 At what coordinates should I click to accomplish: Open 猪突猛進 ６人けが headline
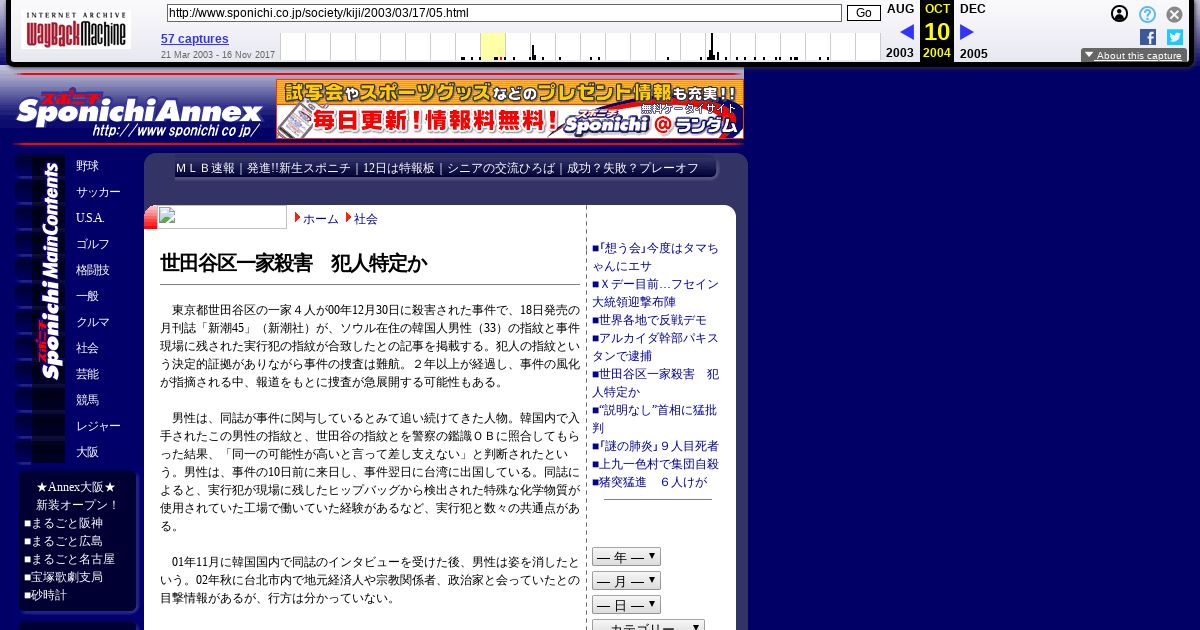(x=649, y=482)
